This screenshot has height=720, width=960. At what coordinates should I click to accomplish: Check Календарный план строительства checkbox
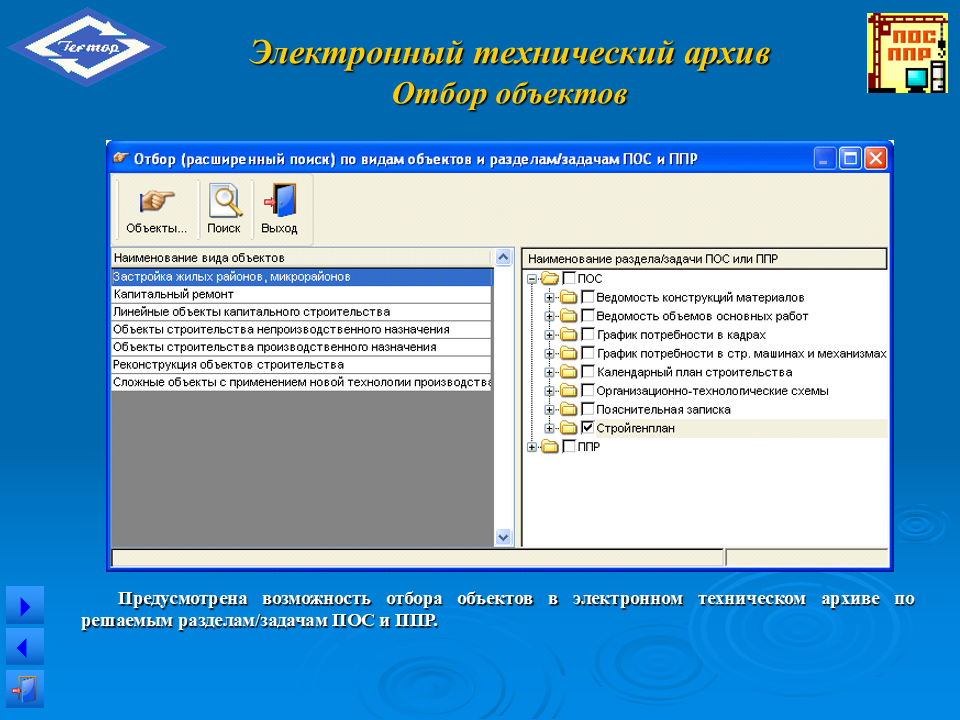click(588, 371)
